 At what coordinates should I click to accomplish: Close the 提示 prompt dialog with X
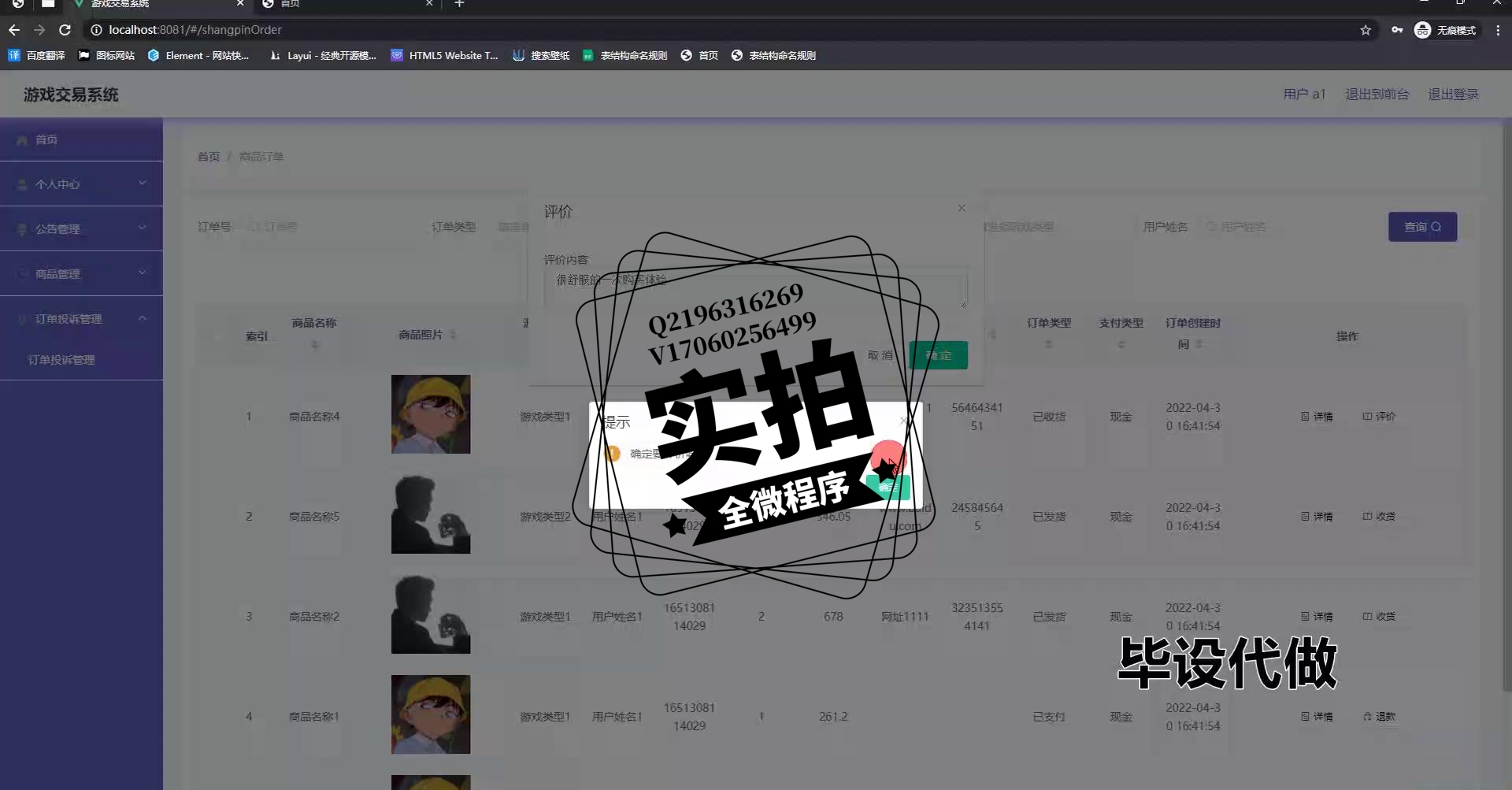(903, 421)
